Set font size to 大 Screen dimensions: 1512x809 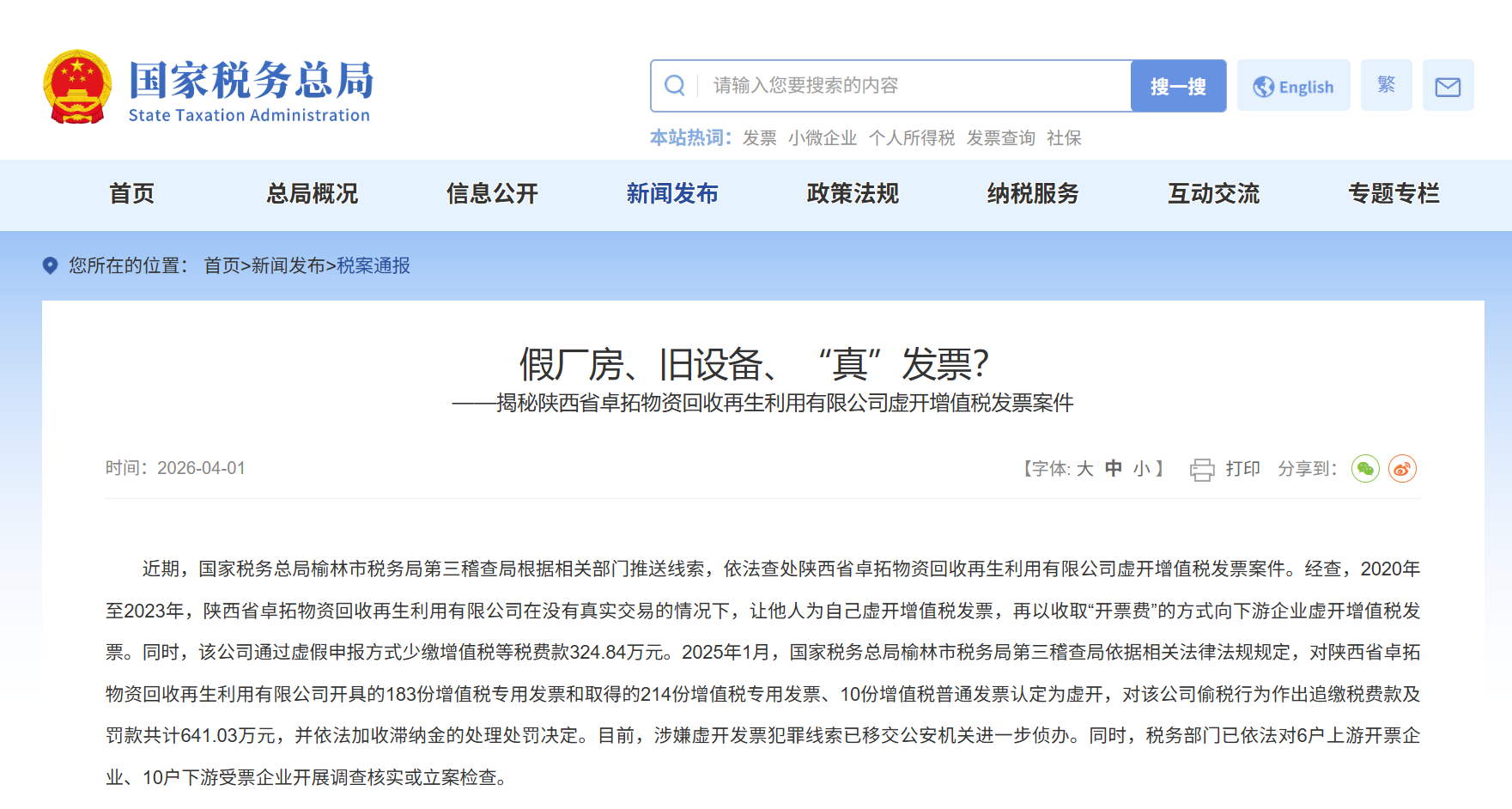click(1085, 469)
